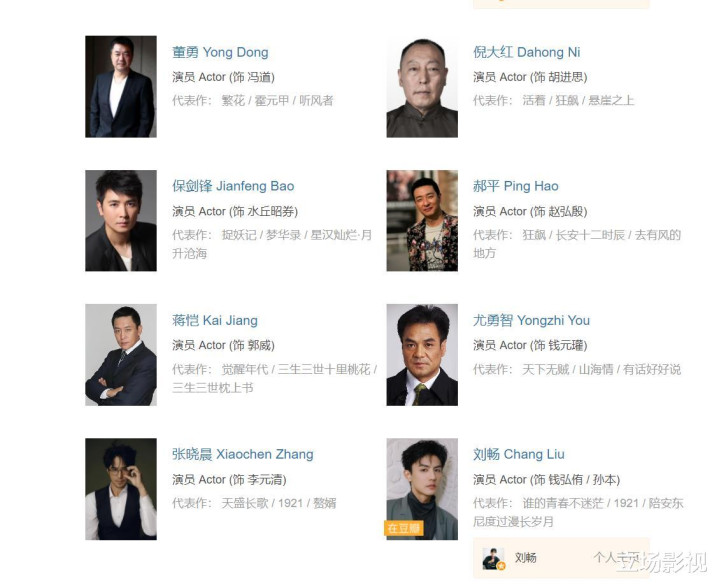Click the 刘畅 username in the bottom card

[x=525, y=558]
